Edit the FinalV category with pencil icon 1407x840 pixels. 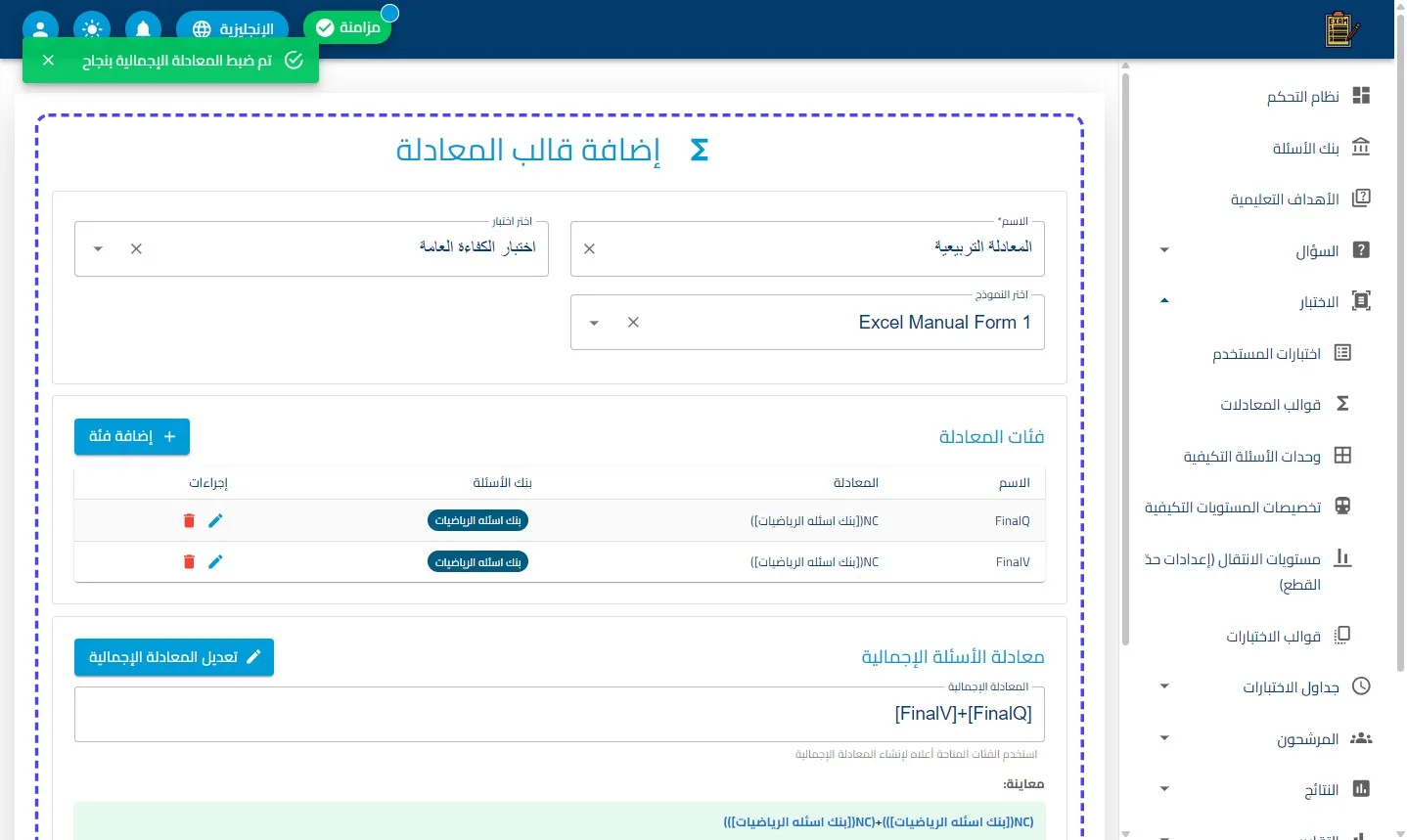[215, 561]
